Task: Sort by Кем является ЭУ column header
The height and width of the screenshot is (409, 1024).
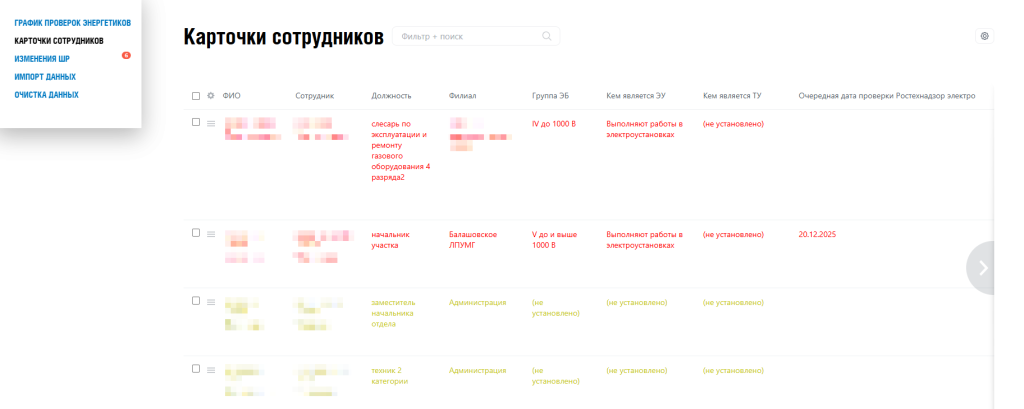Action: coord(636,96)
